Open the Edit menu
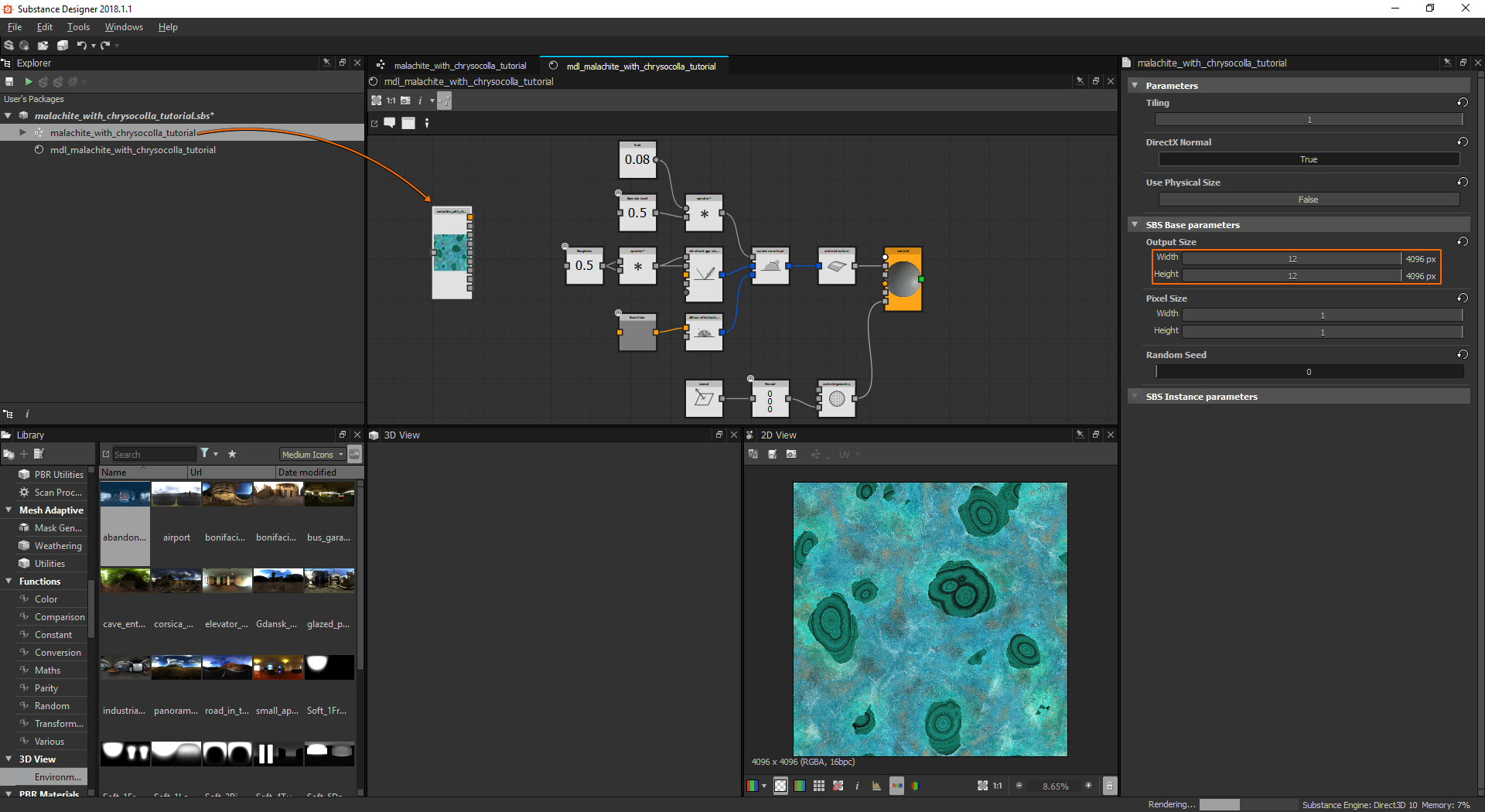Image resolution: width=1485 pixels, height=812 pixels. click(45, 27)
